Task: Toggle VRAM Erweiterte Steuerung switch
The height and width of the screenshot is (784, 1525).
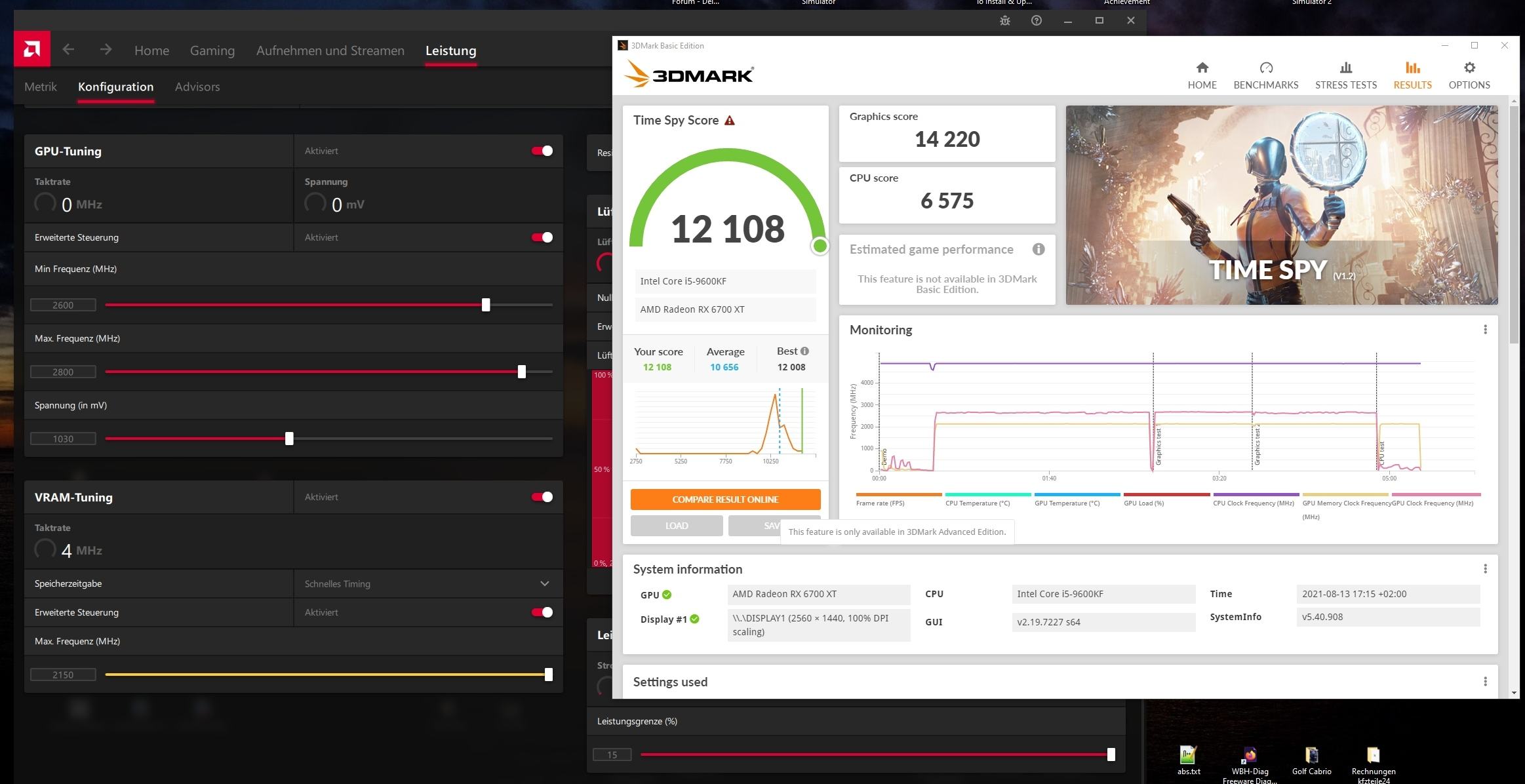Action: (x=542, y=612)
